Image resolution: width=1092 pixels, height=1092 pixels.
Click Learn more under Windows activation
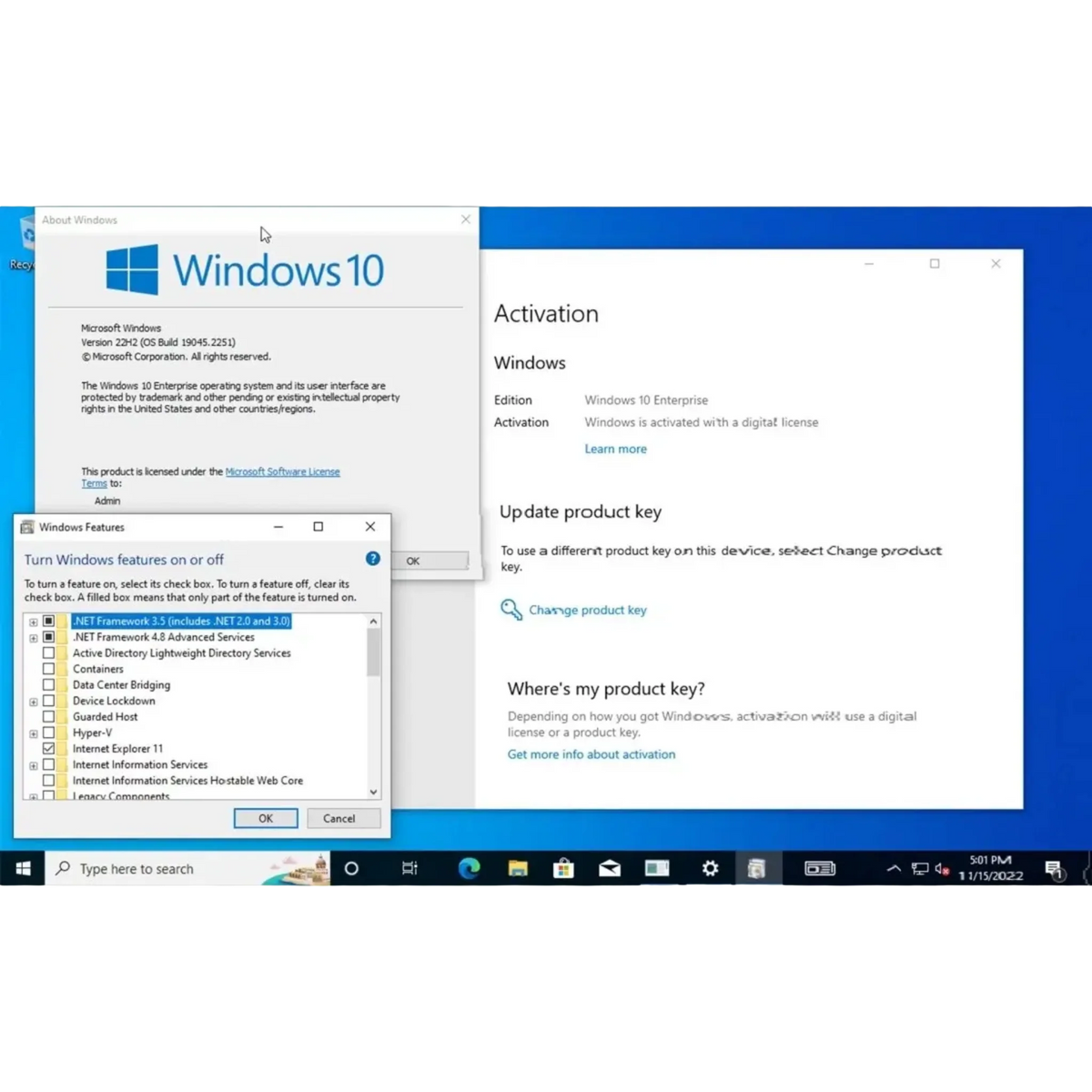[615, 449]
